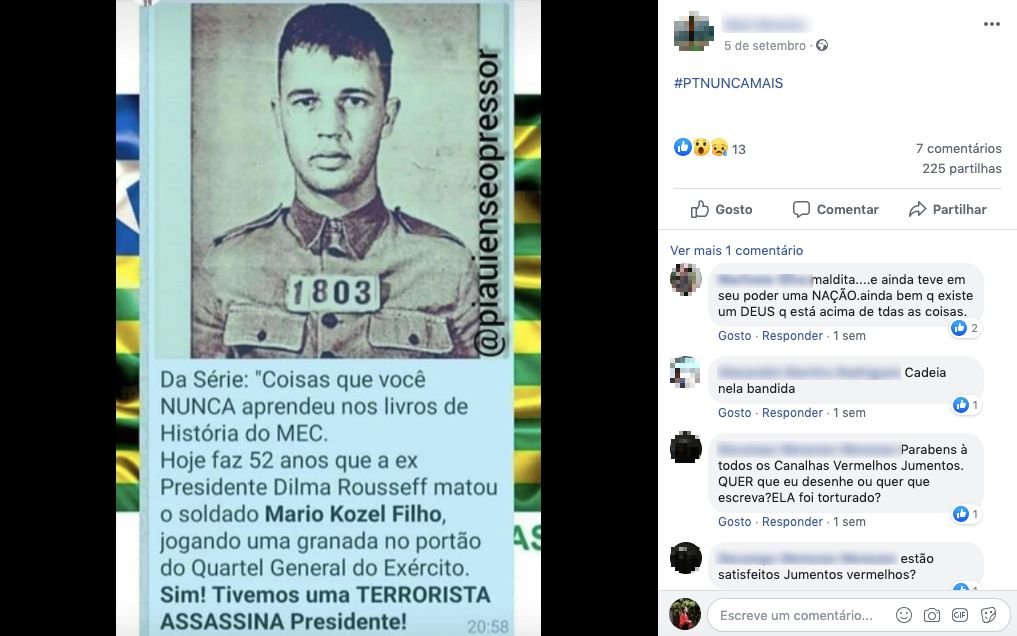The image size is (1017, 636).
Task: Click the emoji smiley icon in comment box
Action: click(x=903, y=615)
